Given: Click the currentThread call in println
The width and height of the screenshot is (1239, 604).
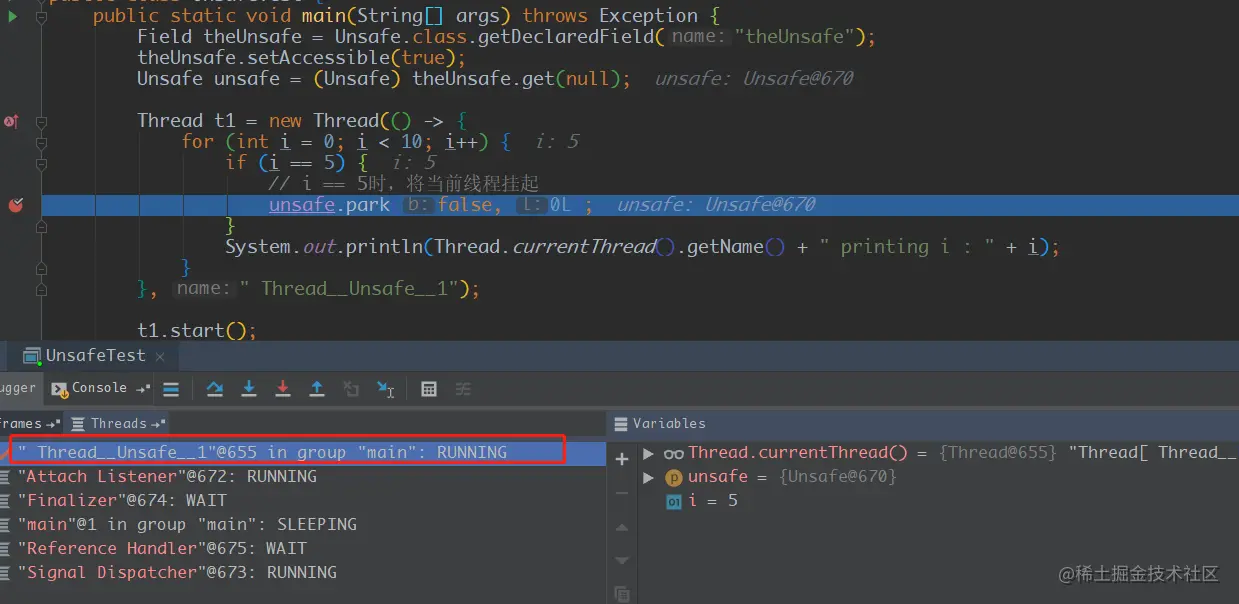Looking at the screenshot, I should point(584,247).
